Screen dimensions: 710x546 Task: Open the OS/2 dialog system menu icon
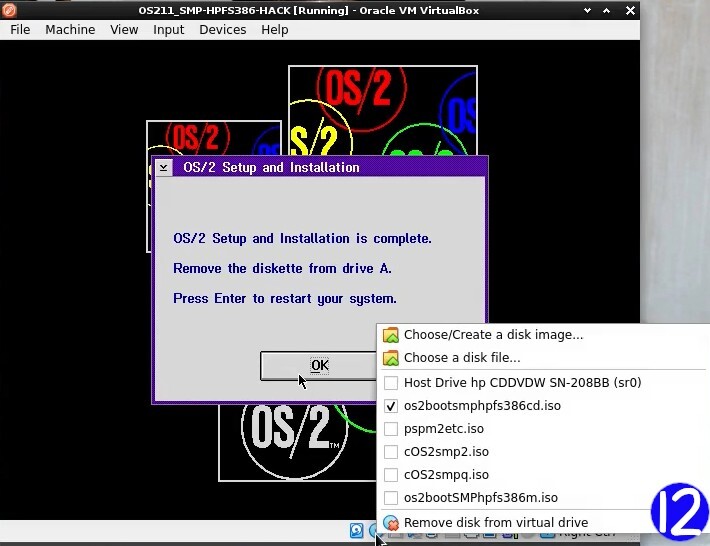coord(163,168)
